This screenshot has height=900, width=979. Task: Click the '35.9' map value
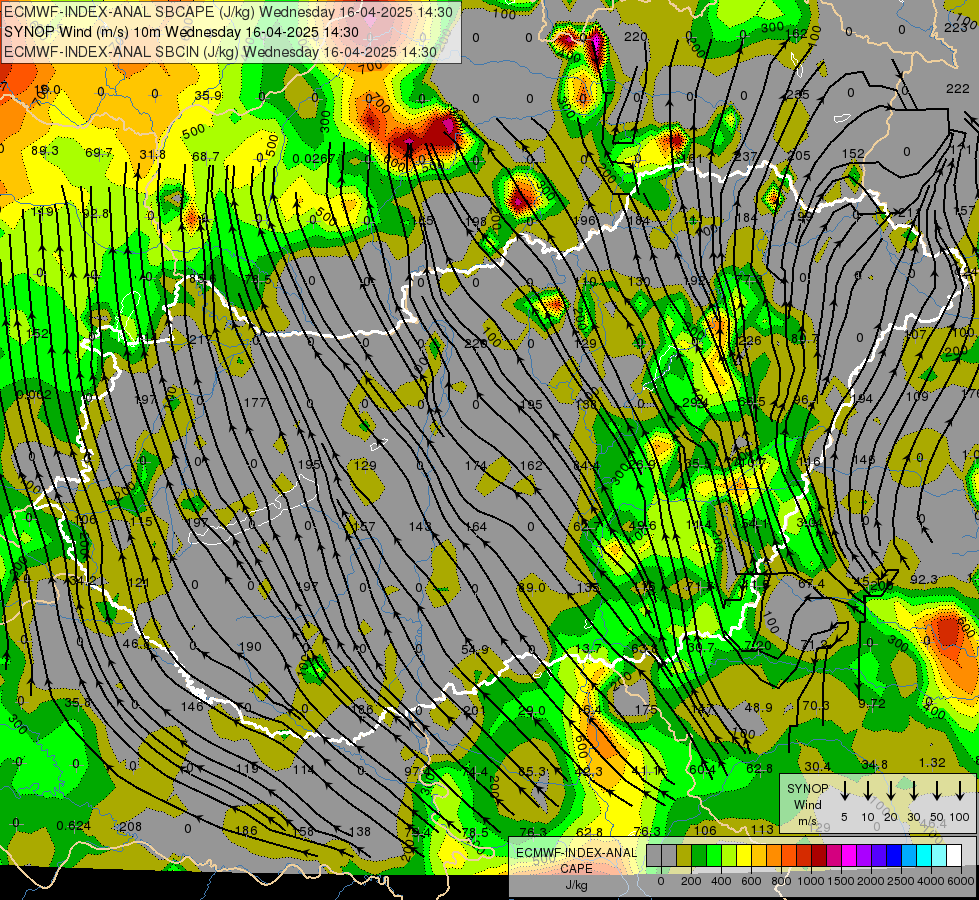point(208,96)
